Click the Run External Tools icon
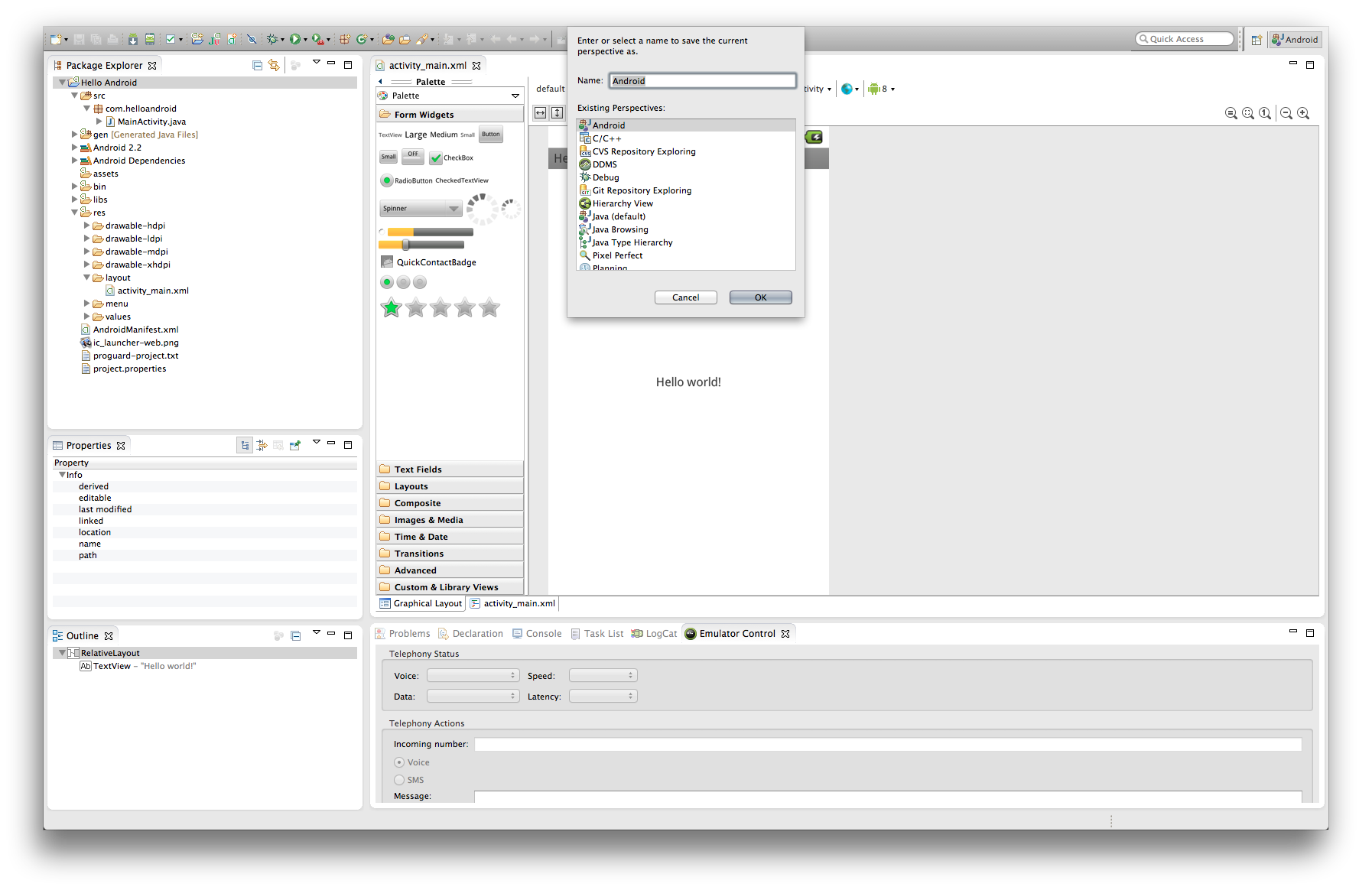 [318, 39]
